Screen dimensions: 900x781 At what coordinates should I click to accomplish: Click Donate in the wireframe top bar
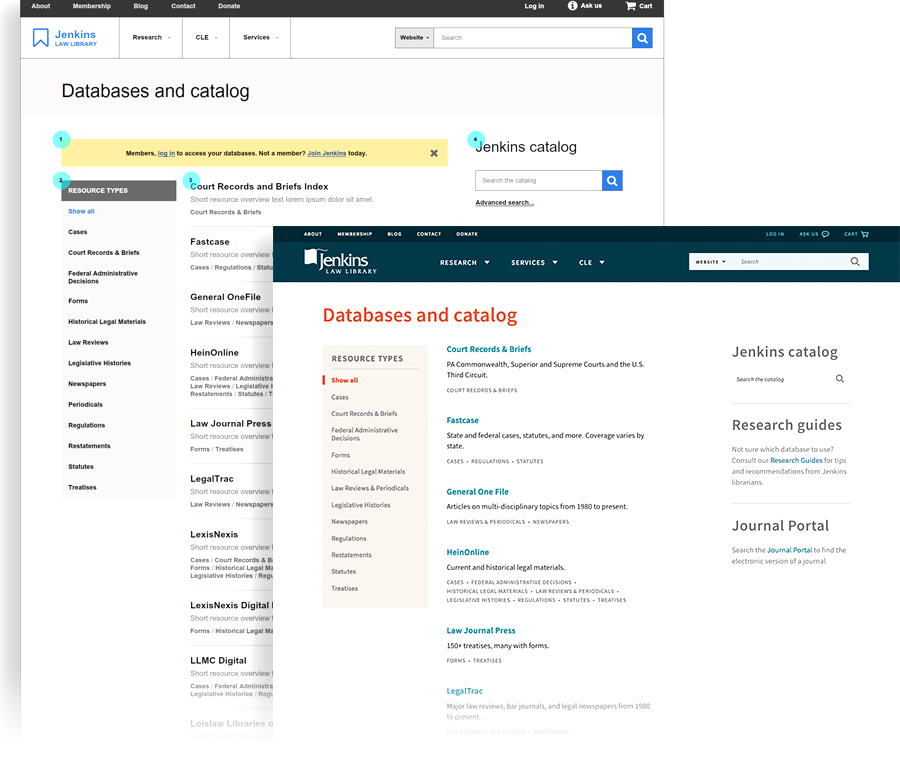coord(229,6)
